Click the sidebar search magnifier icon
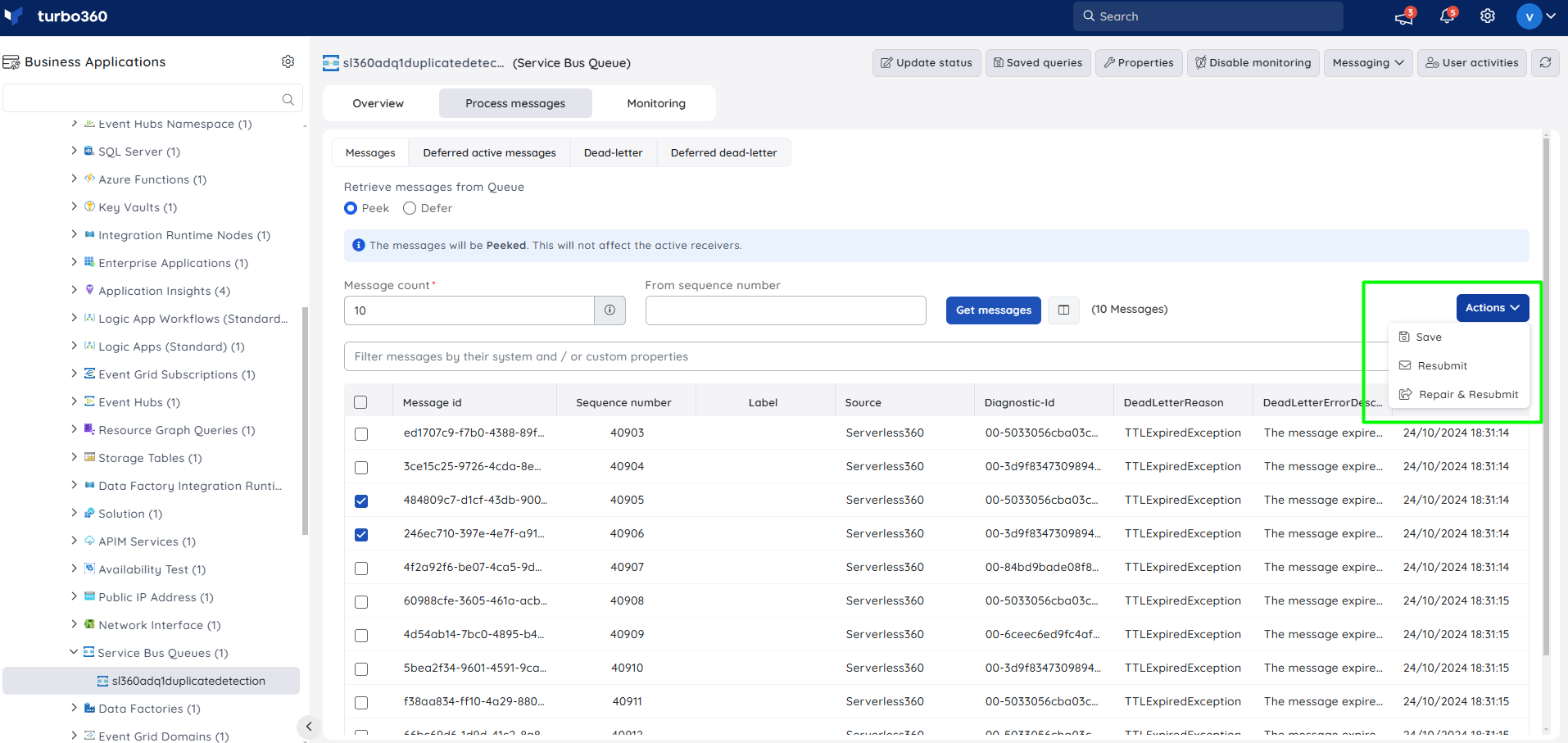Screen dimensions: 1568x743 click(288, 99)
